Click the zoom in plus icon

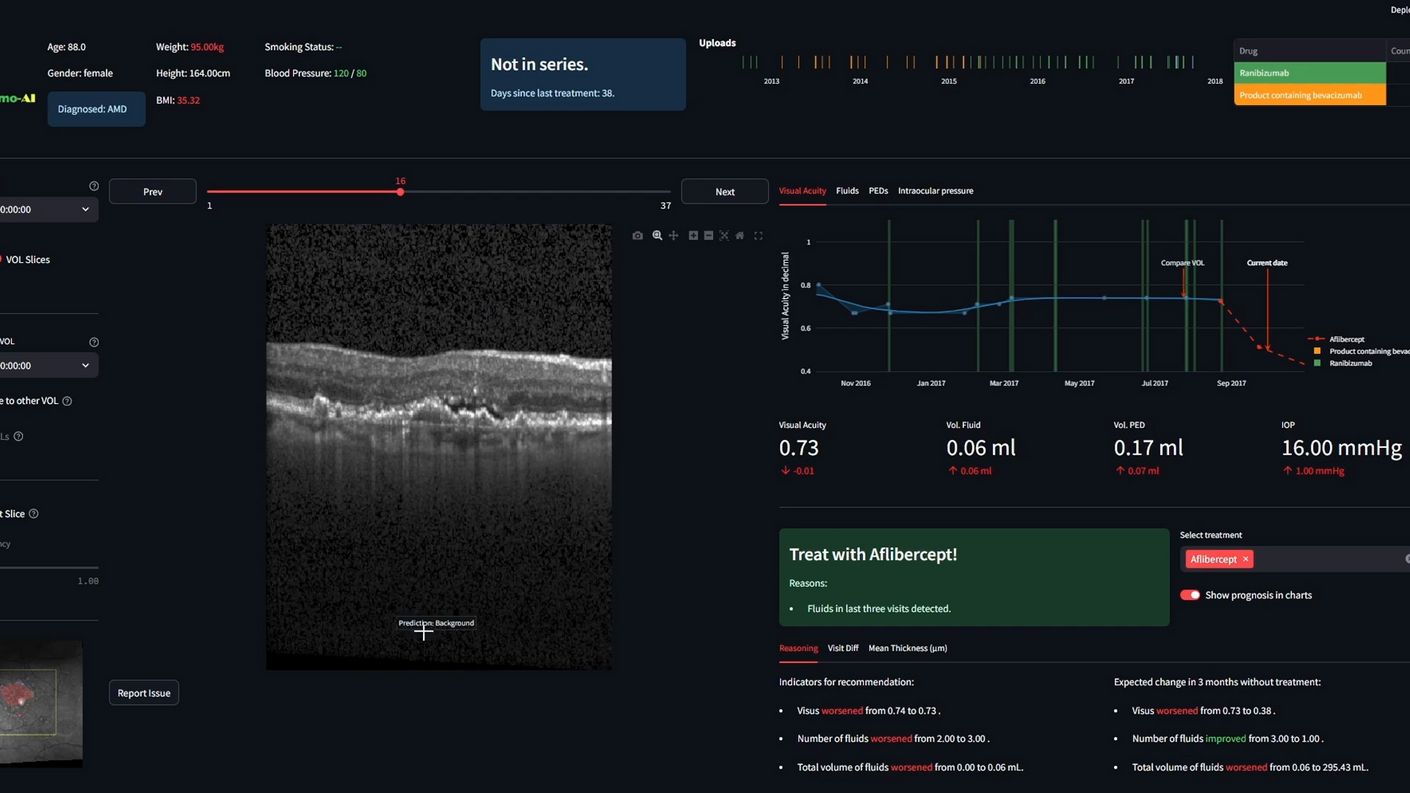point(693,236)
